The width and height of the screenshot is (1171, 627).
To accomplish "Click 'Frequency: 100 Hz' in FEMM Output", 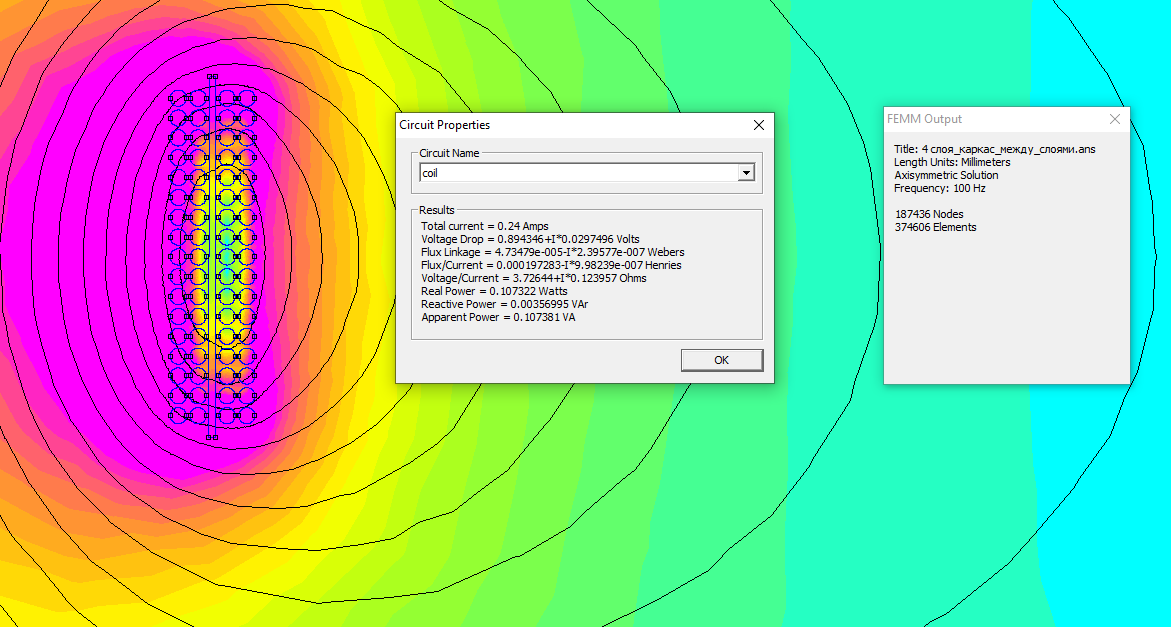I will click(939, 188).
